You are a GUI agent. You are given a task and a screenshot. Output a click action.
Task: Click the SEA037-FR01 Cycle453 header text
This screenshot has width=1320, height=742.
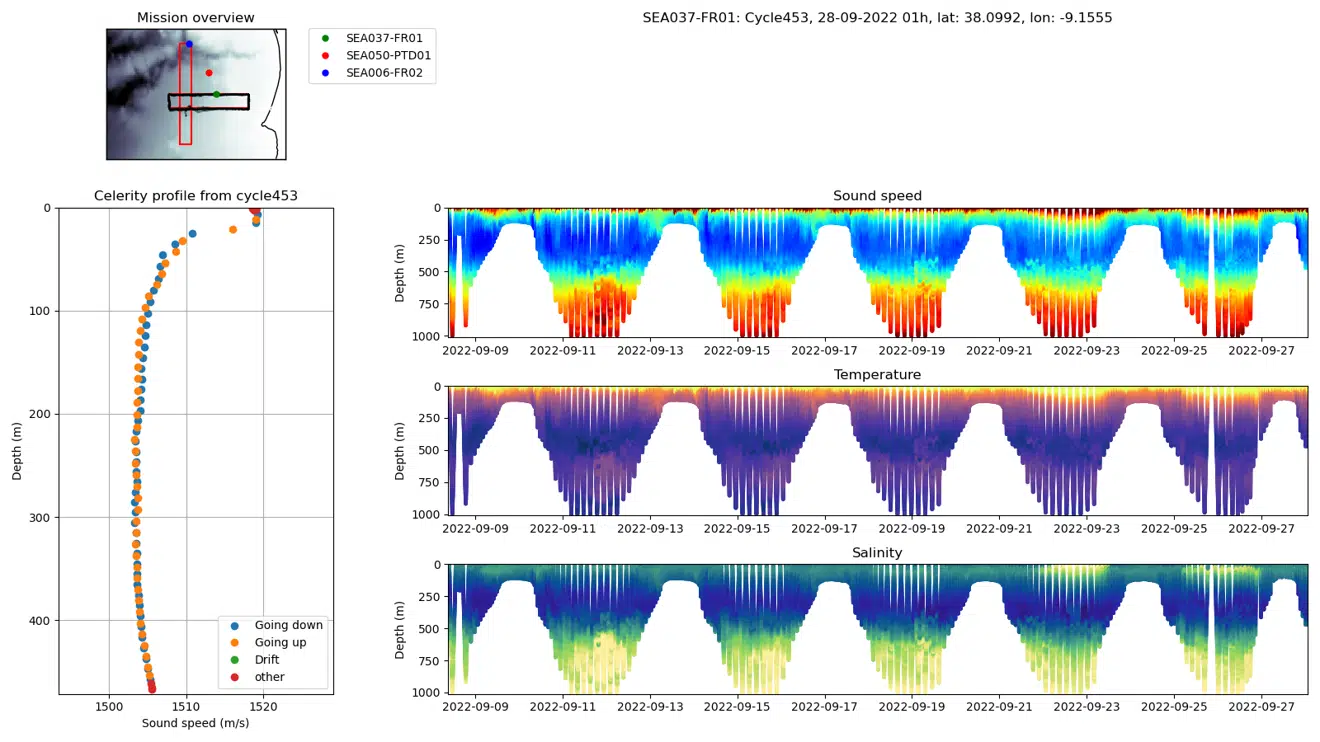point(877,18)
